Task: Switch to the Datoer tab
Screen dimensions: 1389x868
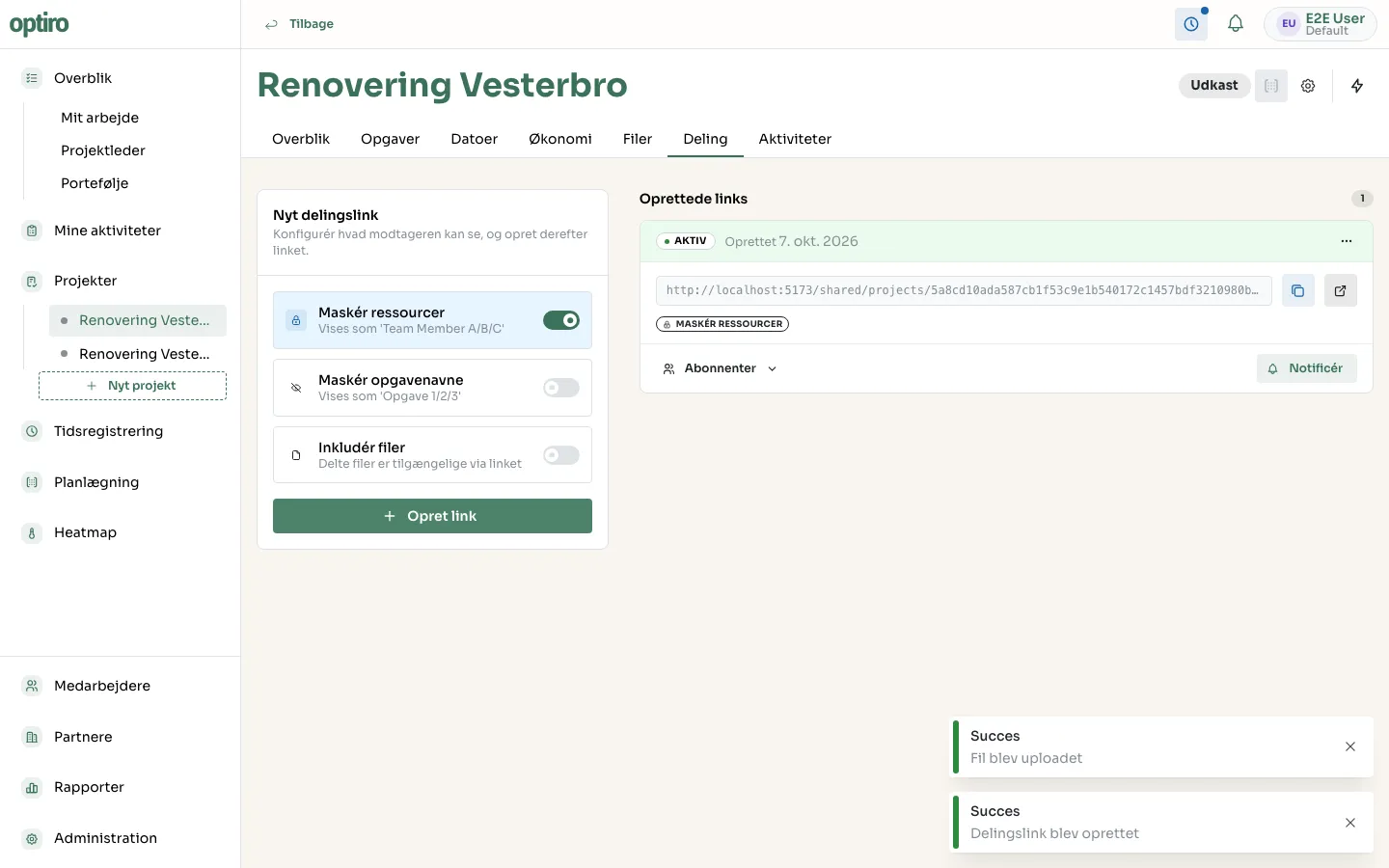Action: pos(475,139)
